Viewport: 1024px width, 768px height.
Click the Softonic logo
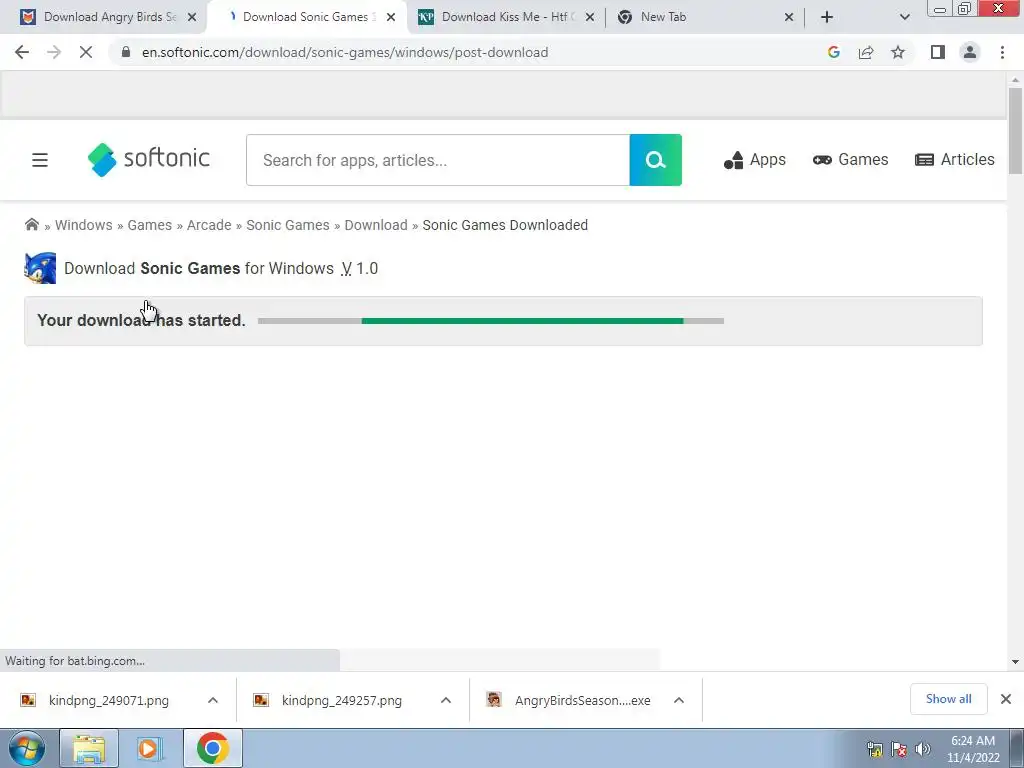point(149,159)
